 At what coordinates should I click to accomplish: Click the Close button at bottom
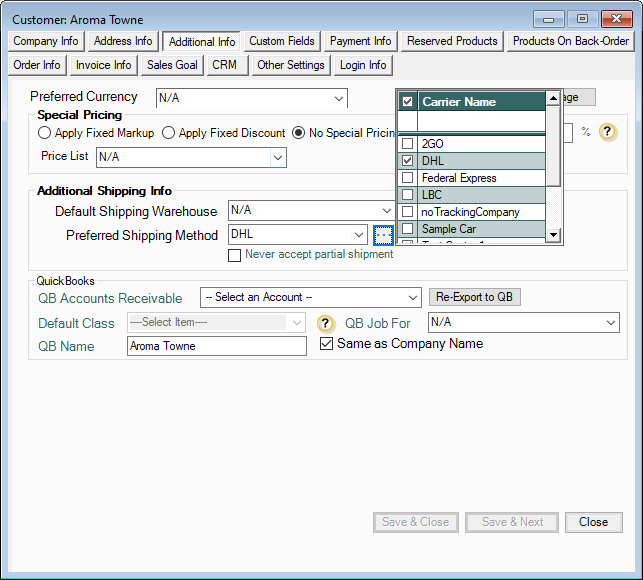[593, 522]
